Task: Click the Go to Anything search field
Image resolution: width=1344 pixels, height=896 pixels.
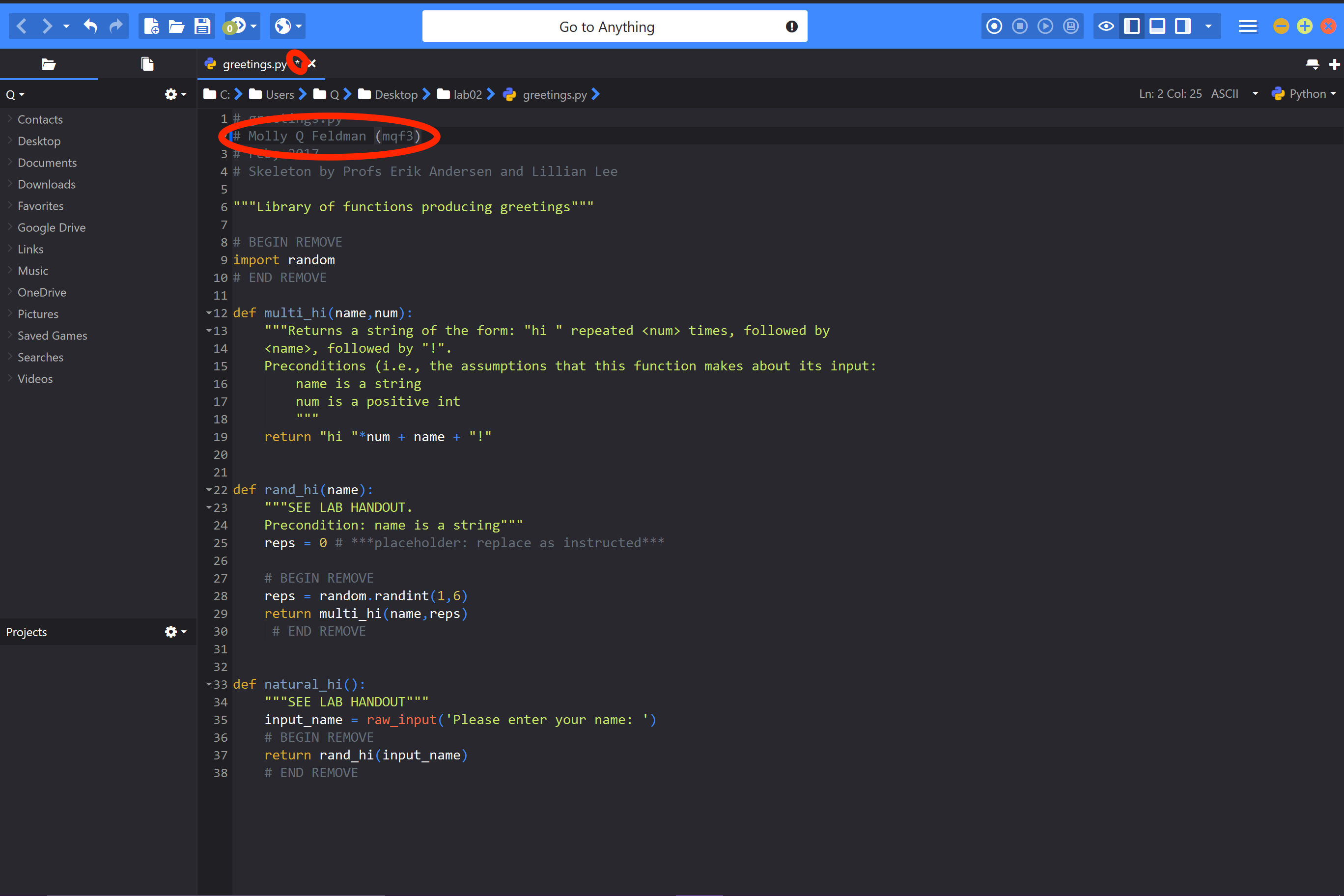Action: [606, 27]
